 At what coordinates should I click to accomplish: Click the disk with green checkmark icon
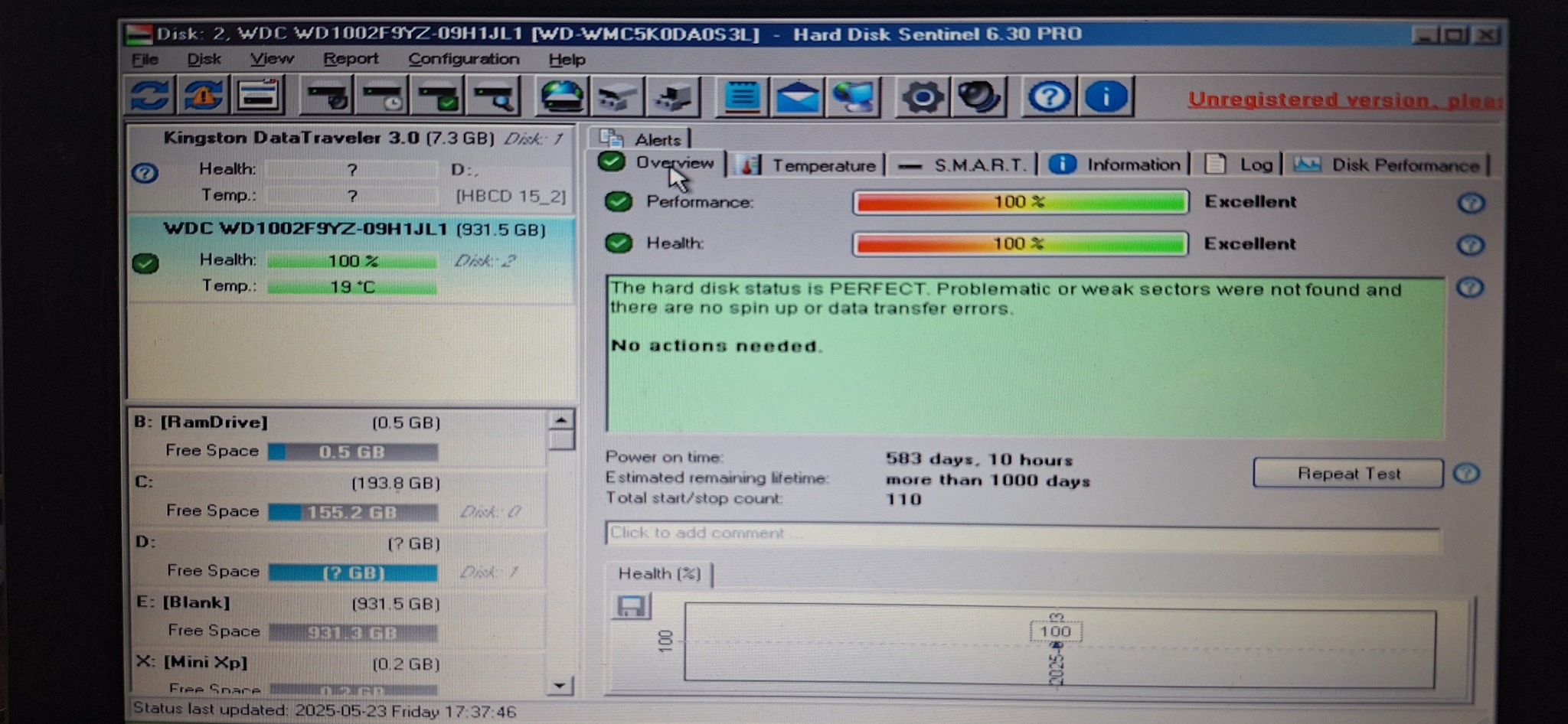coord(438,96)
